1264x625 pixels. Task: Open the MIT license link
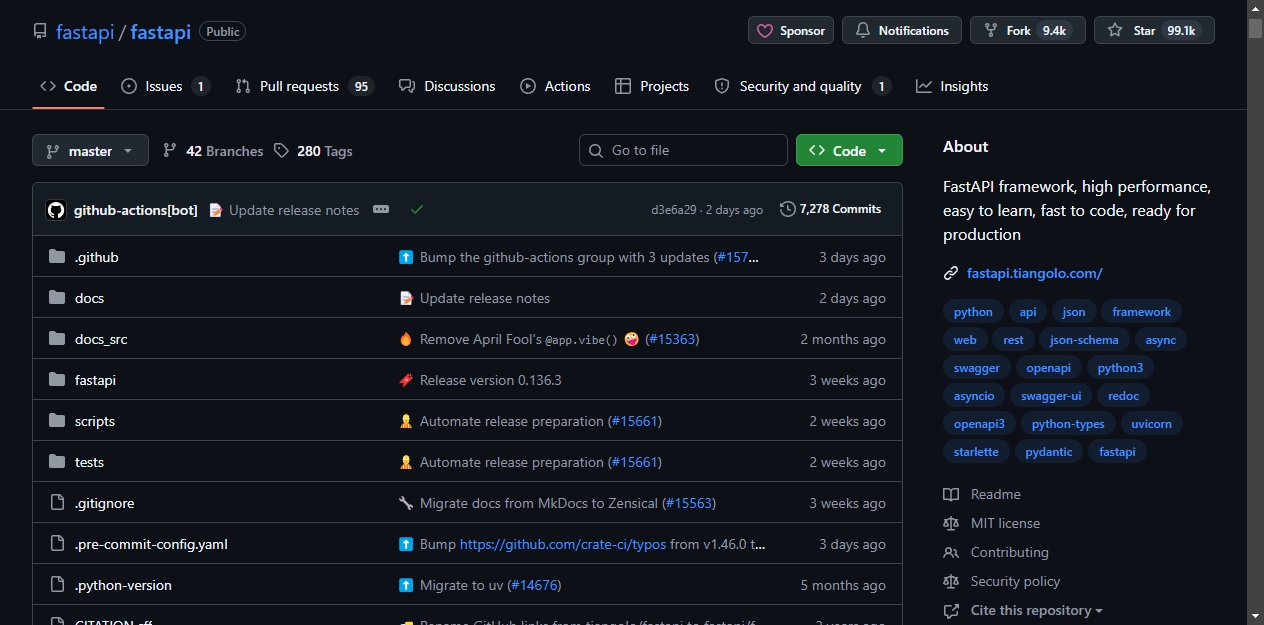pyautogui.click(x=1005, y=523)
